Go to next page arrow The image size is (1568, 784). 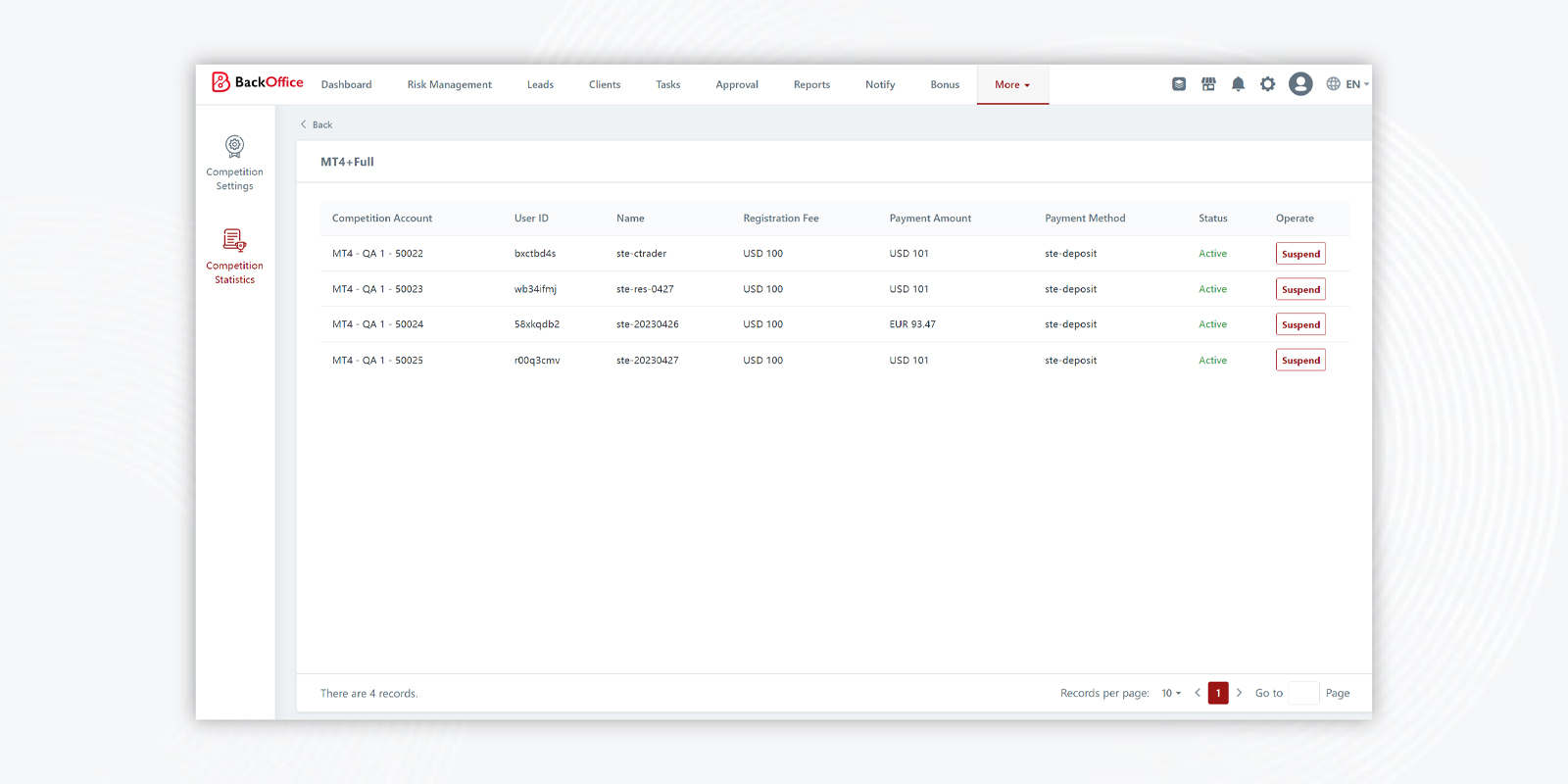1239,693
